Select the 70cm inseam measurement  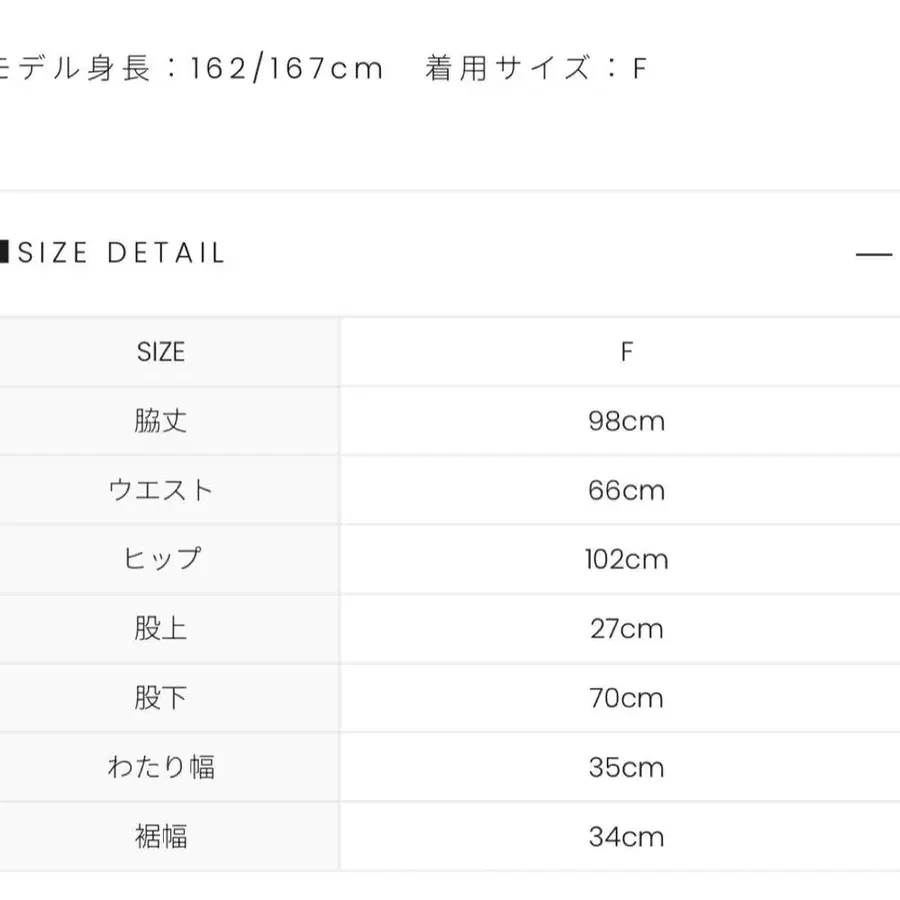pos(627,697)
